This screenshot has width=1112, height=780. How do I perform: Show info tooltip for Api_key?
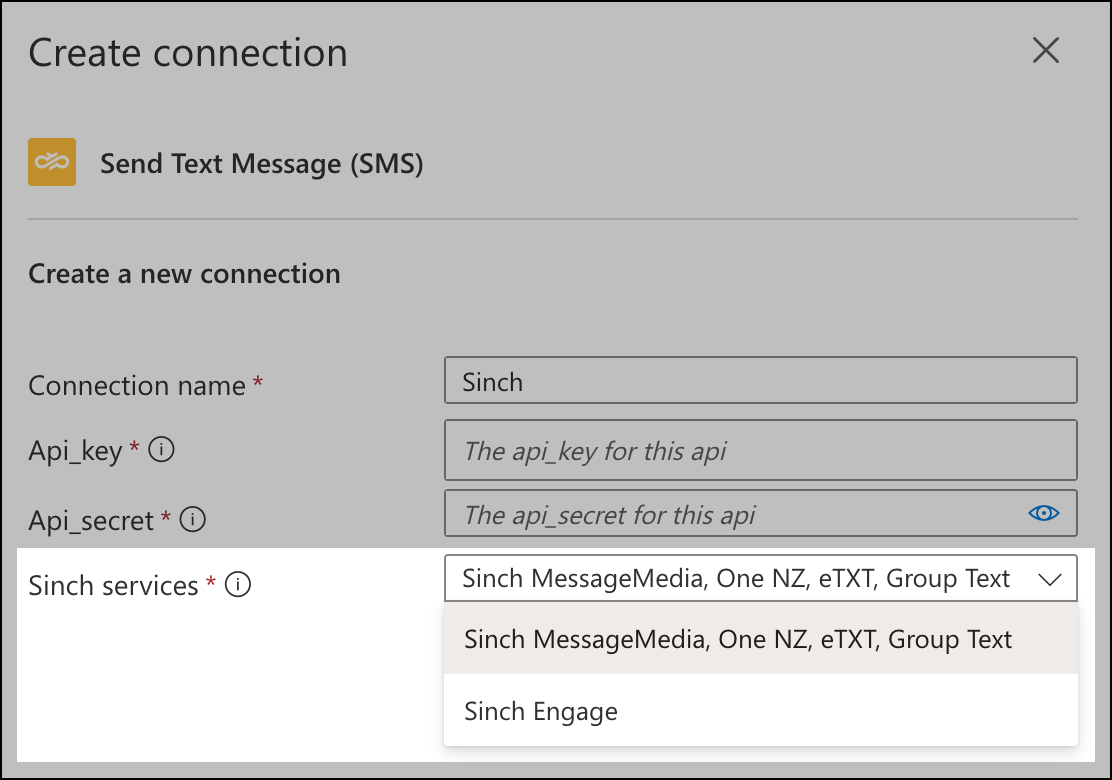coord(161,450)
